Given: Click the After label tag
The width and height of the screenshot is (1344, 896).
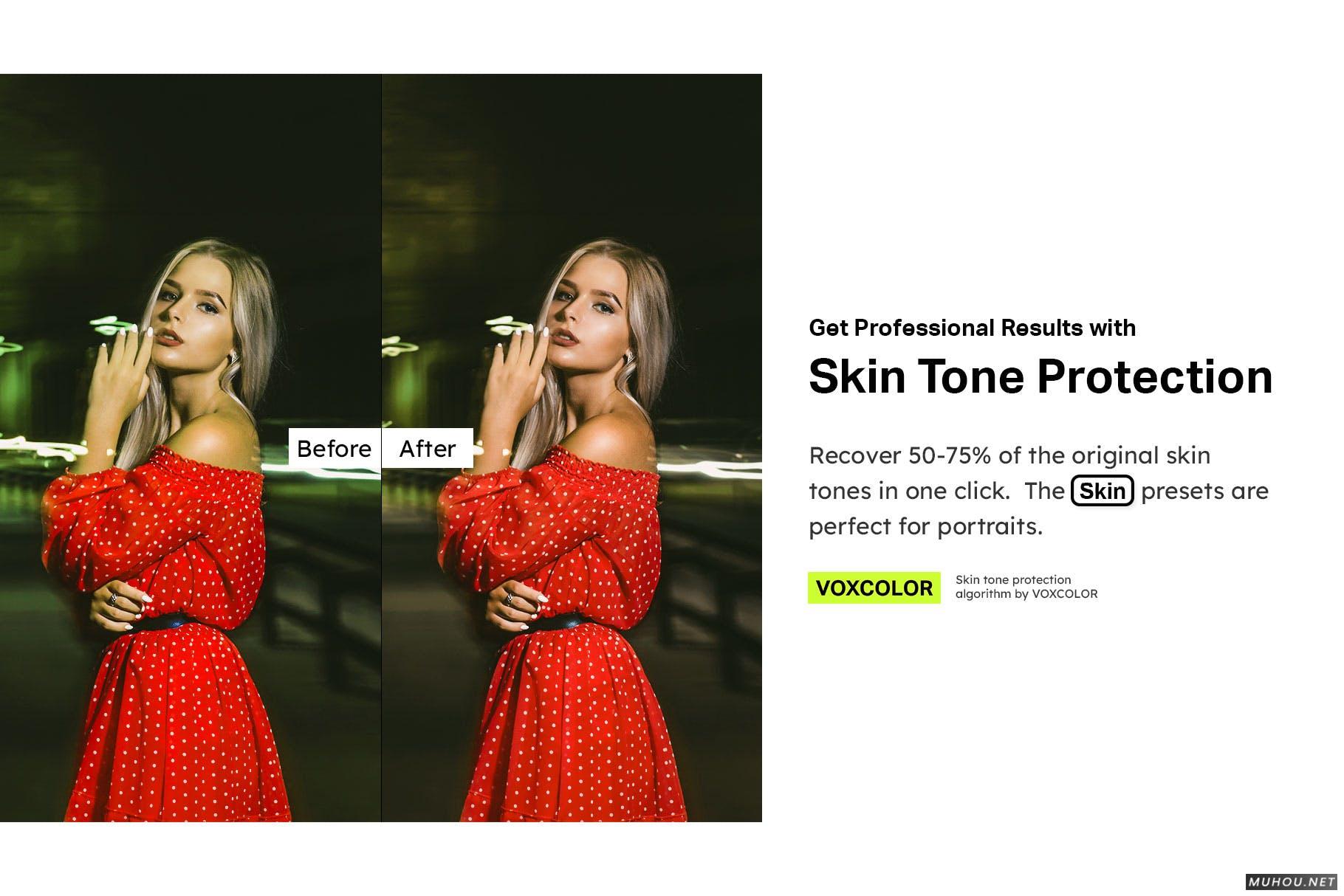Looking at the screenshot, I should [x=428, y=448].
